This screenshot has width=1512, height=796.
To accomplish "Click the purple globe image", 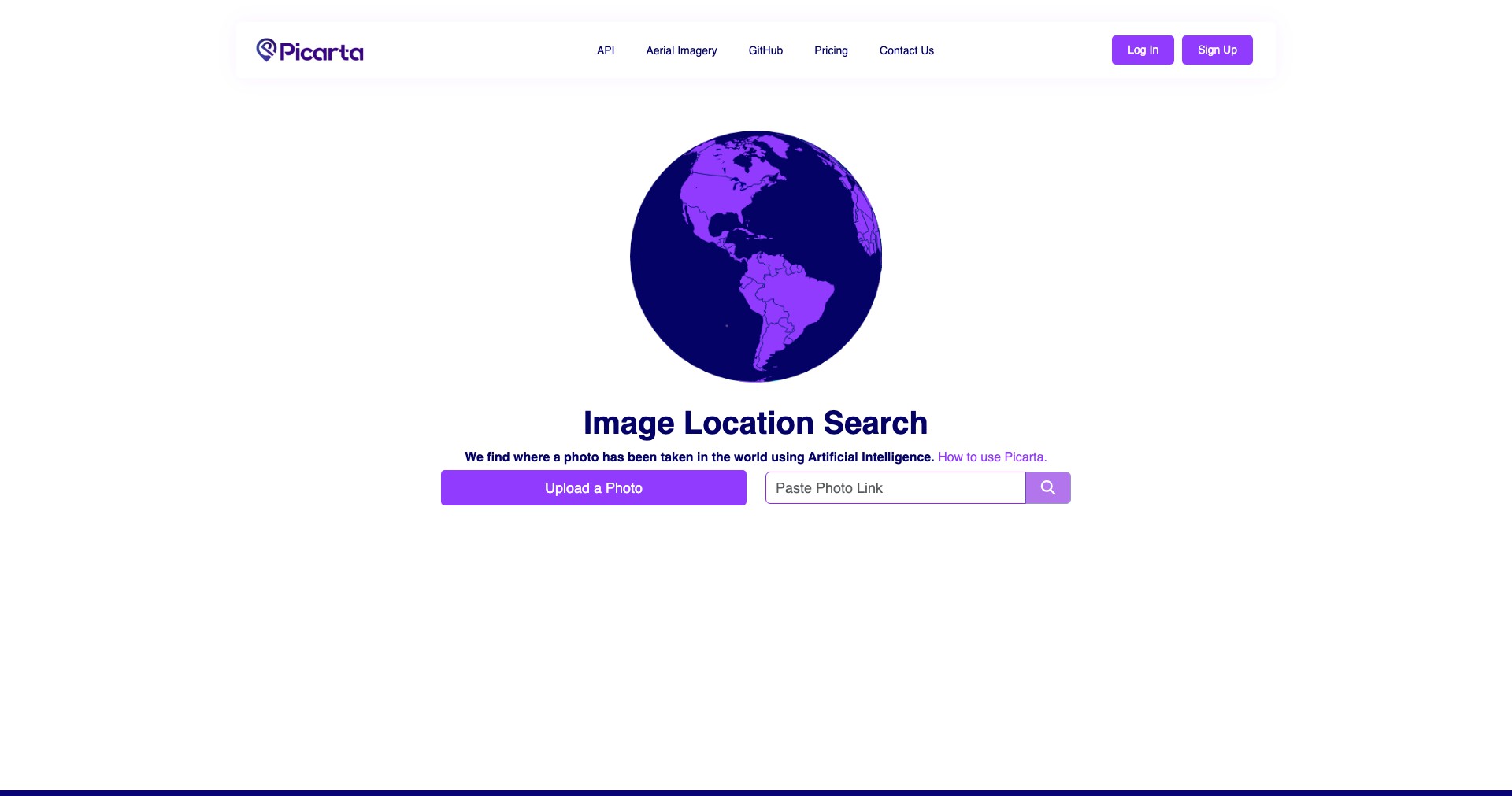I will click(x=756, y=257).
